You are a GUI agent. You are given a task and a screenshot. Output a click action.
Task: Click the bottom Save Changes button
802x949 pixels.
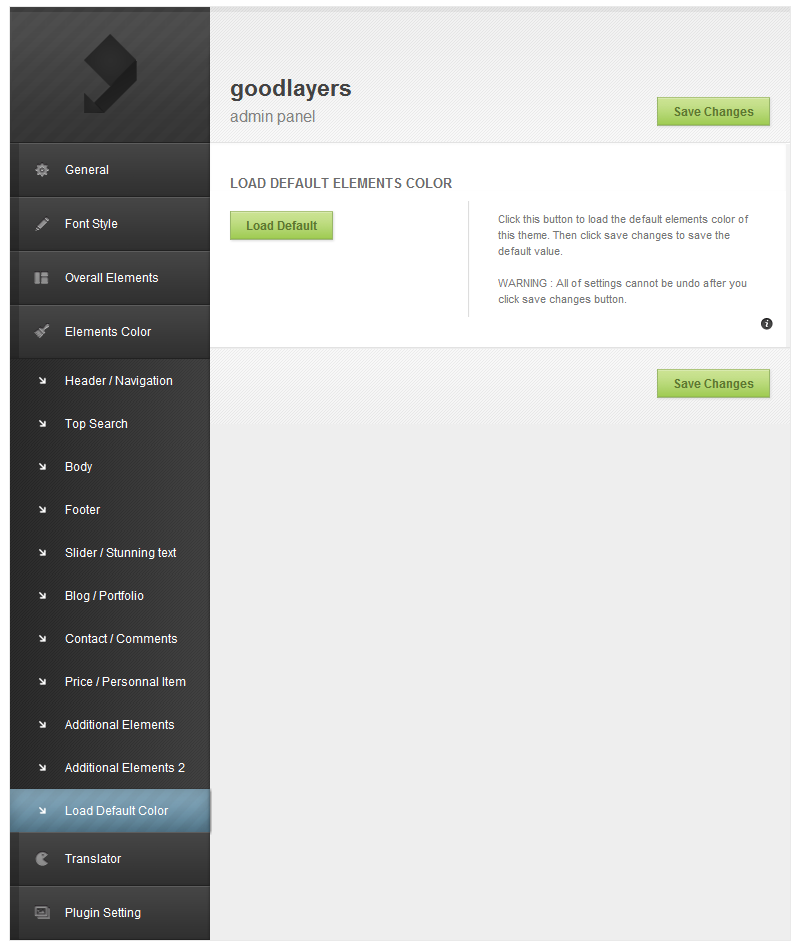[x=714, y=384]
